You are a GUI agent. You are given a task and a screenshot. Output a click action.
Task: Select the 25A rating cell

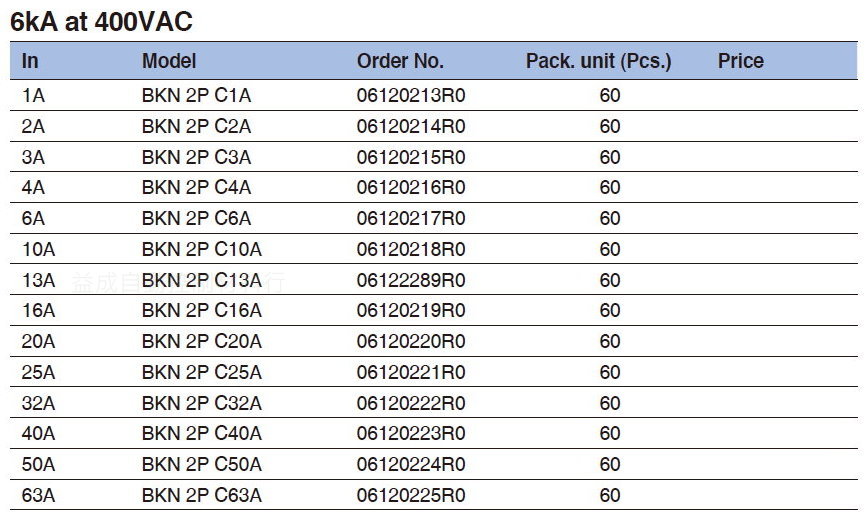pyautogui.click(x=38, y=372)
